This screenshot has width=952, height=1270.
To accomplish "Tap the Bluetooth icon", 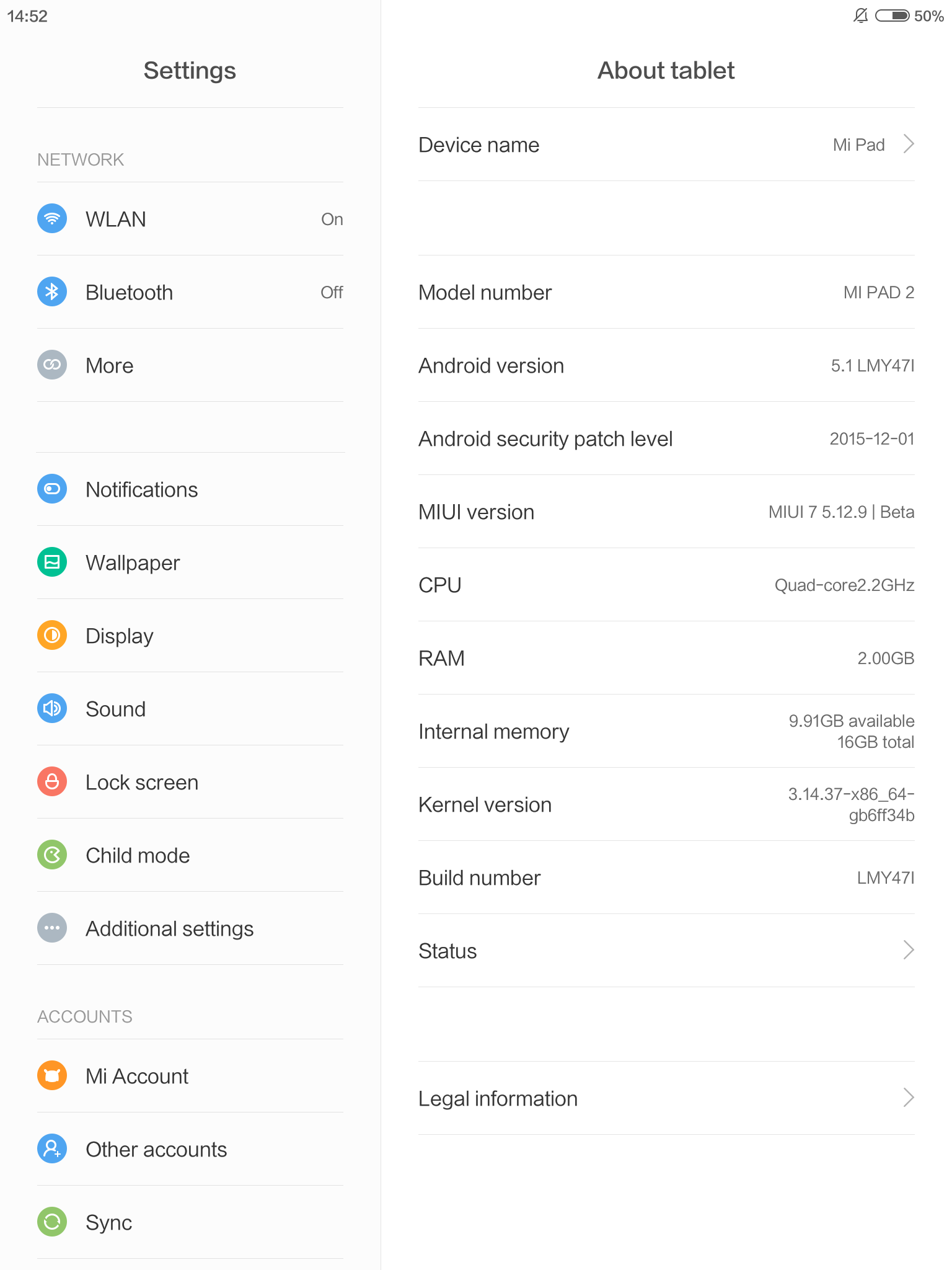I will pos(52,292).
